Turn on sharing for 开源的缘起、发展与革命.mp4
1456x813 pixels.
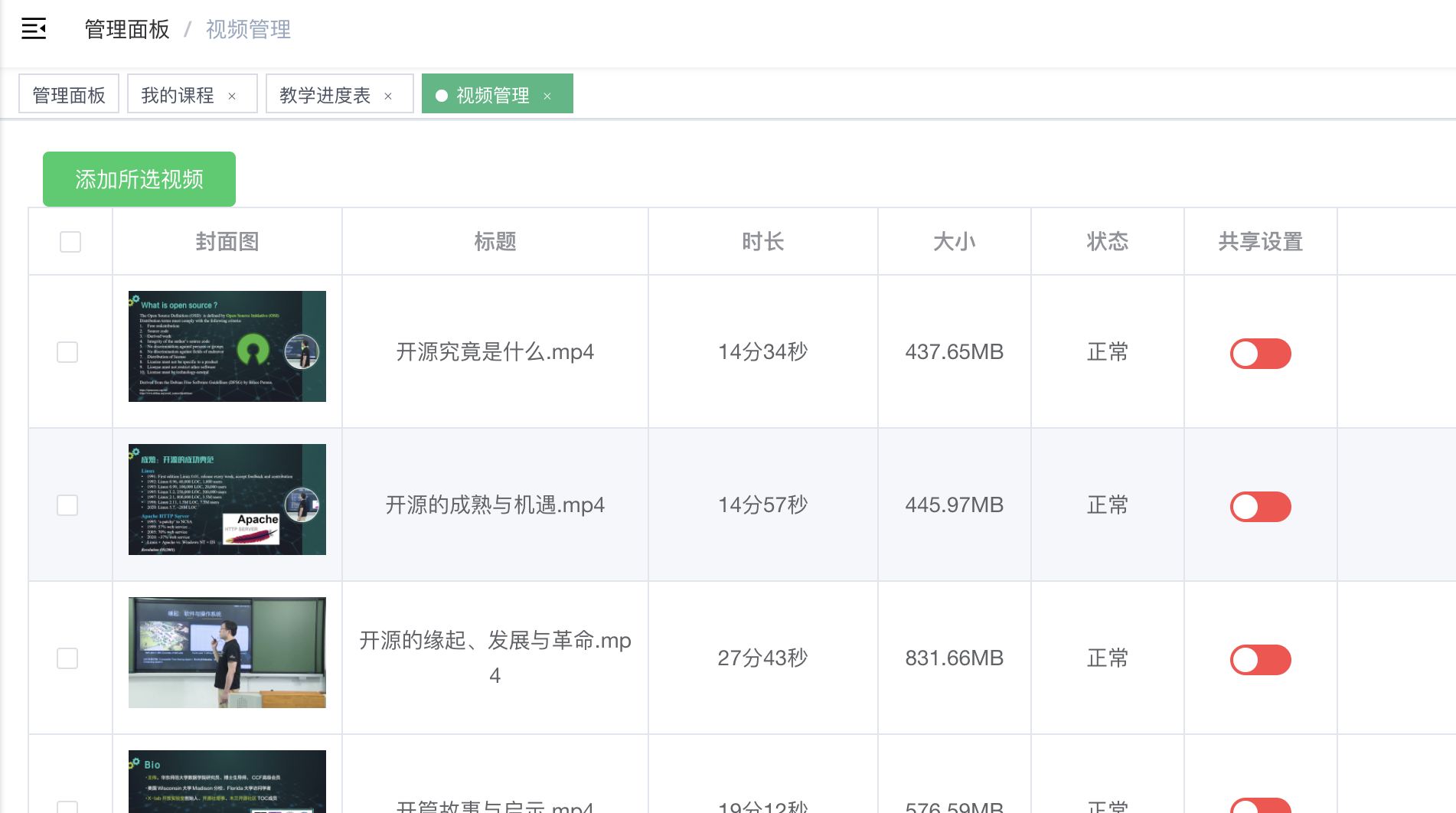click(x=1260, y=660)
